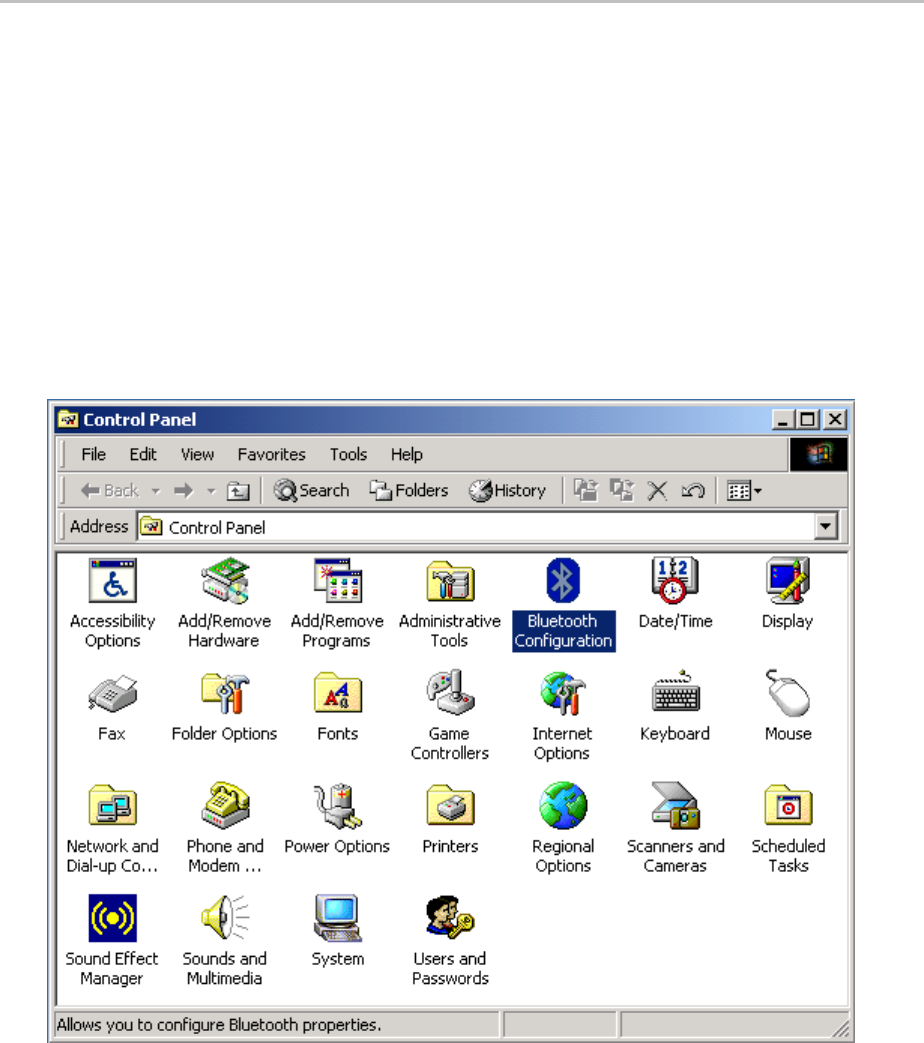This screenshot has height=1043, width=924.
Task: Maximize the Control Panel window
Action: coord(808,420)
